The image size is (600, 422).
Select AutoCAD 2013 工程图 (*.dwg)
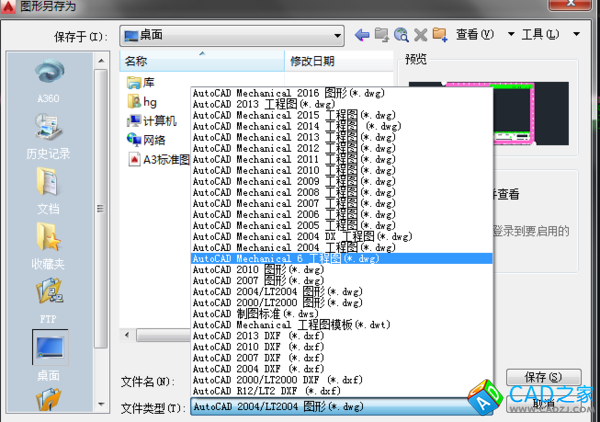click(x=341, y=104)
